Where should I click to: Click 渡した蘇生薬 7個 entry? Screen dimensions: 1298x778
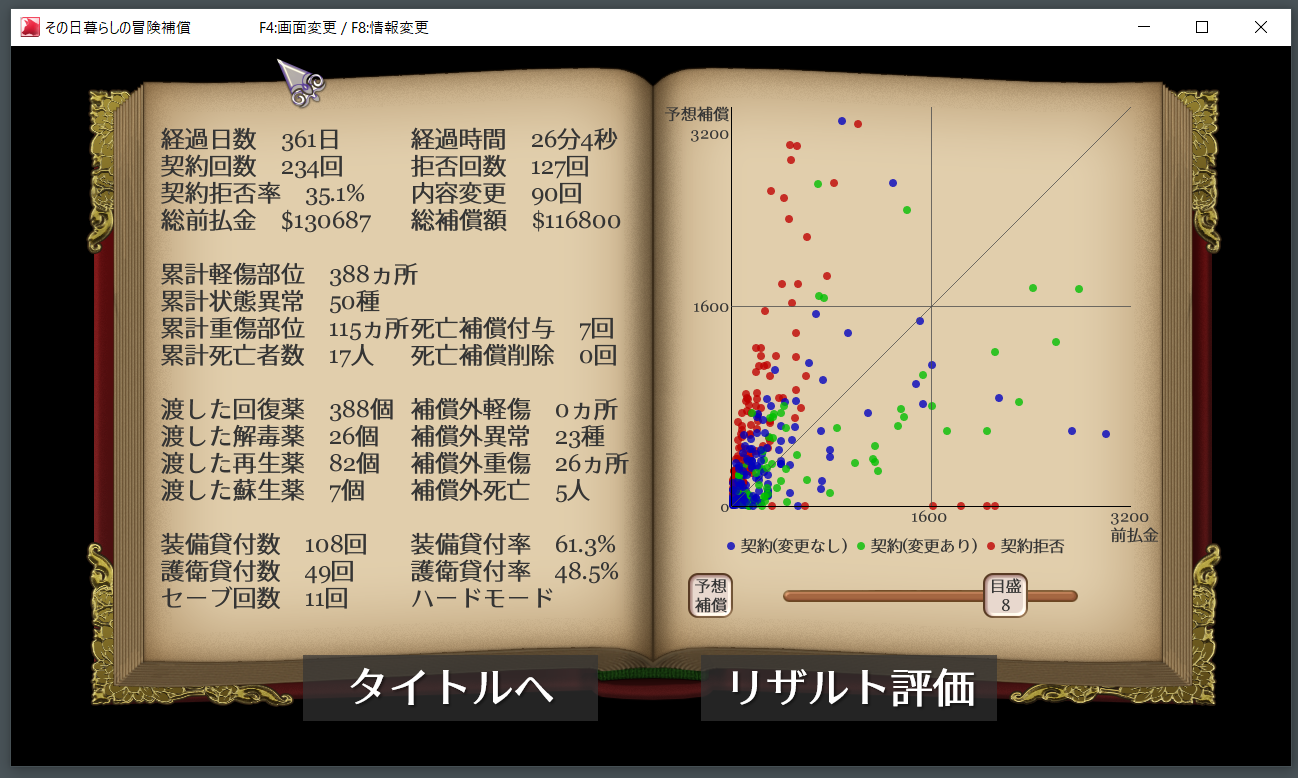(263, 491)
